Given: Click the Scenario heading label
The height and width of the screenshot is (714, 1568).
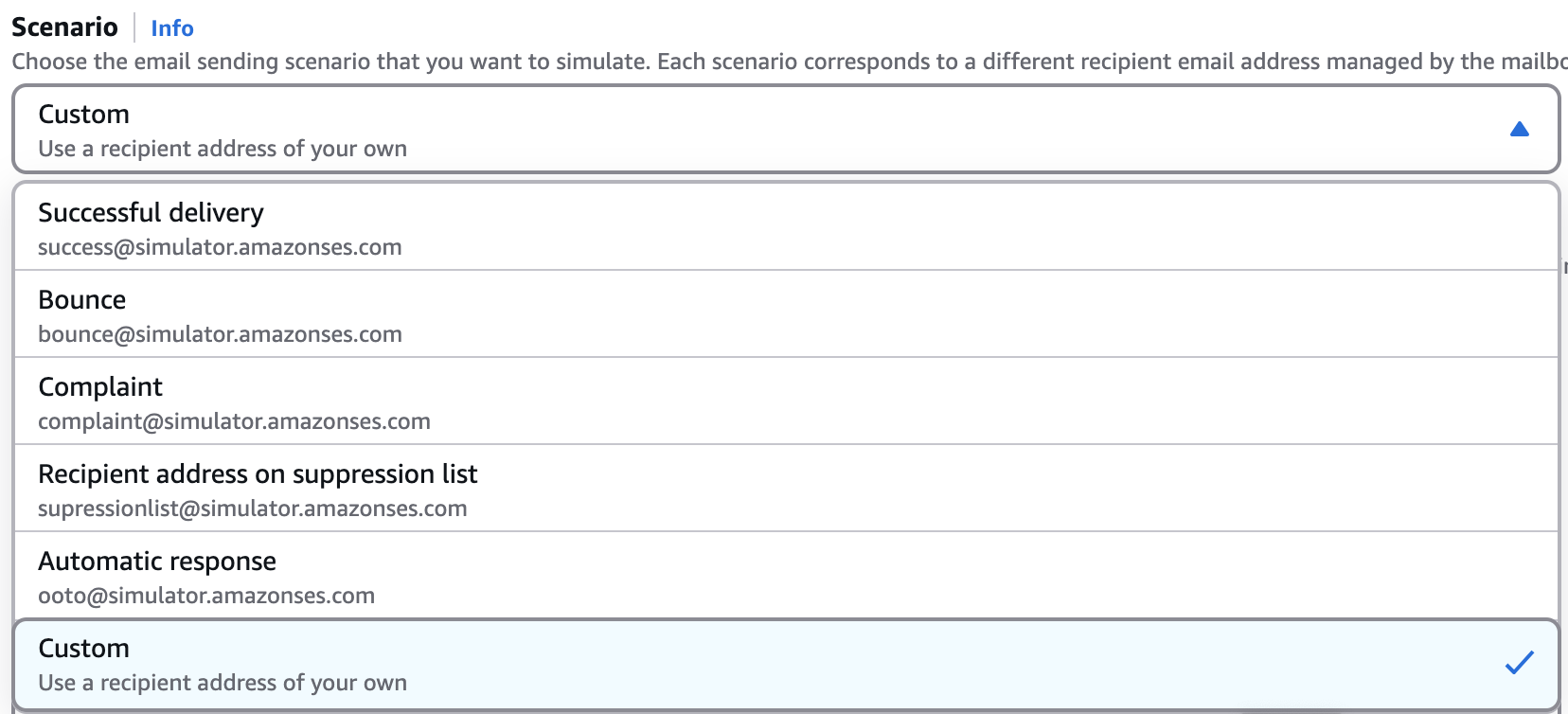Looking at the screenshot, I should (x=64, y=27).
